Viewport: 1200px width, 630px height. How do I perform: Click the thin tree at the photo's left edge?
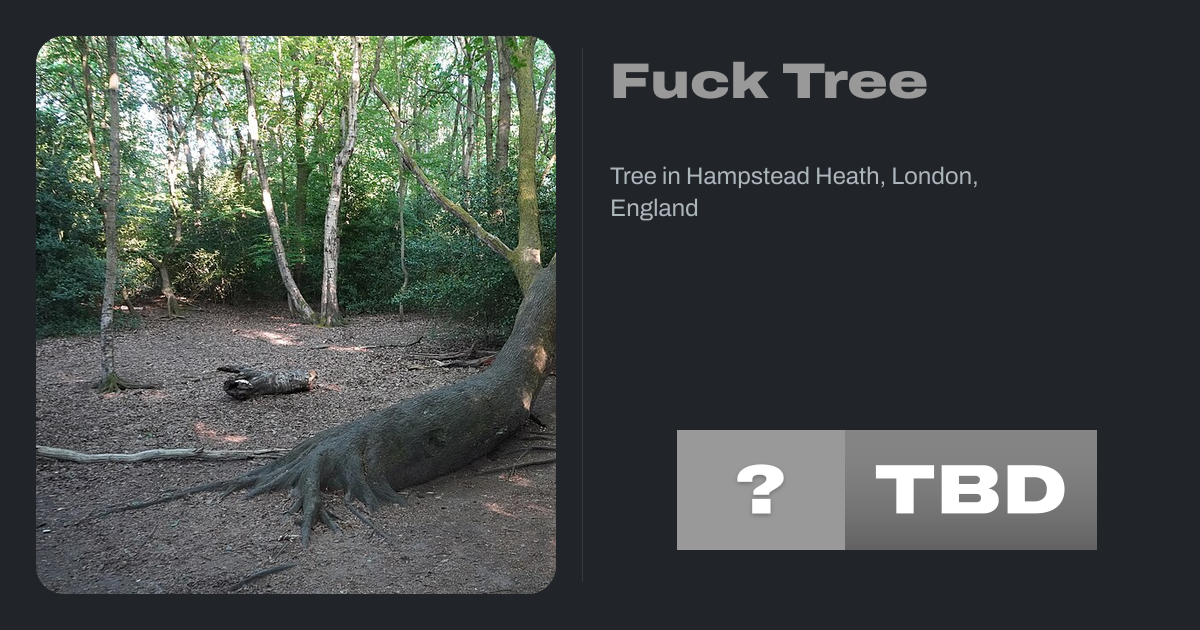(x=110, y=210)
